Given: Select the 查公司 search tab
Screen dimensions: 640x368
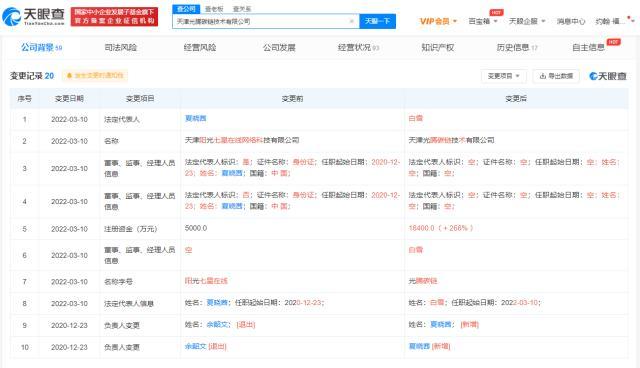Looking at the screenshot, I should click(x=186, y=9).
